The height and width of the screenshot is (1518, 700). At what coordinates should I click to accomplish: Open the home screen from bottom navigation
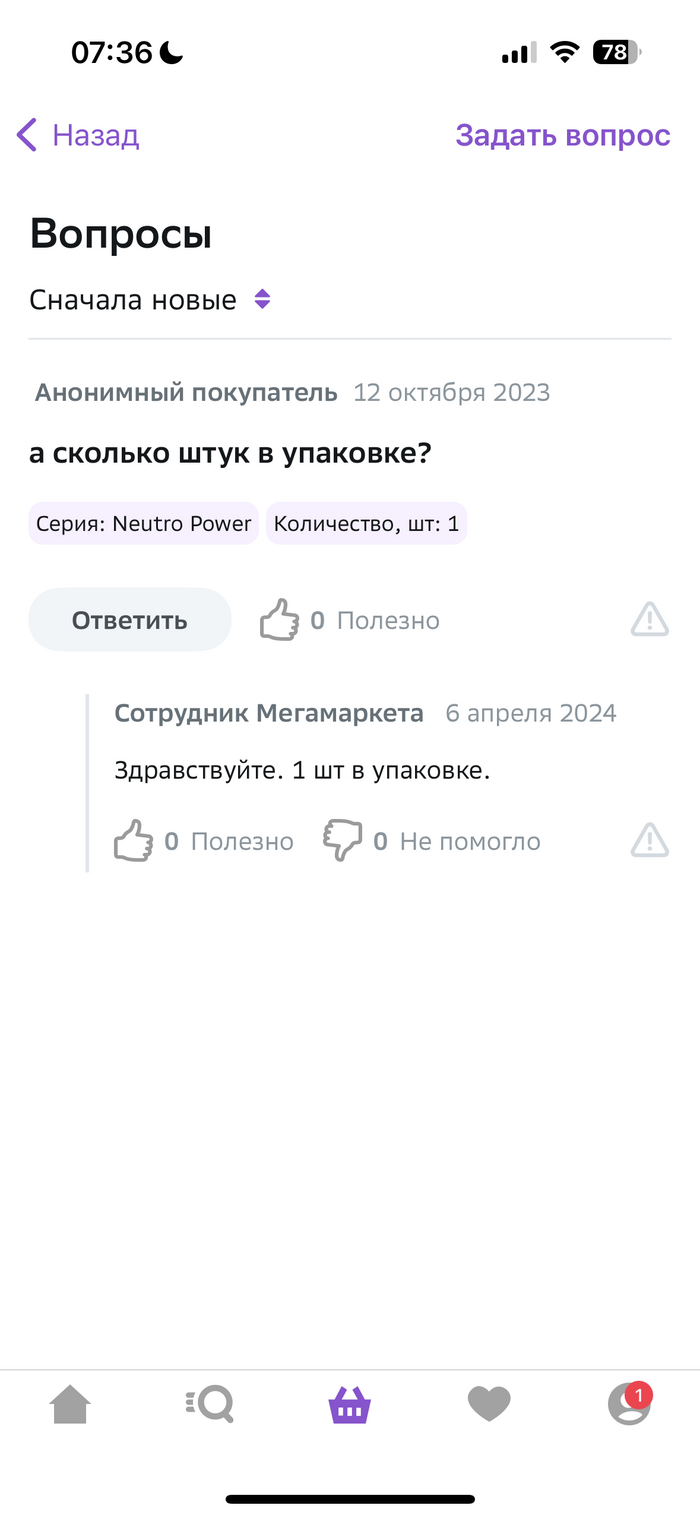69,1404
